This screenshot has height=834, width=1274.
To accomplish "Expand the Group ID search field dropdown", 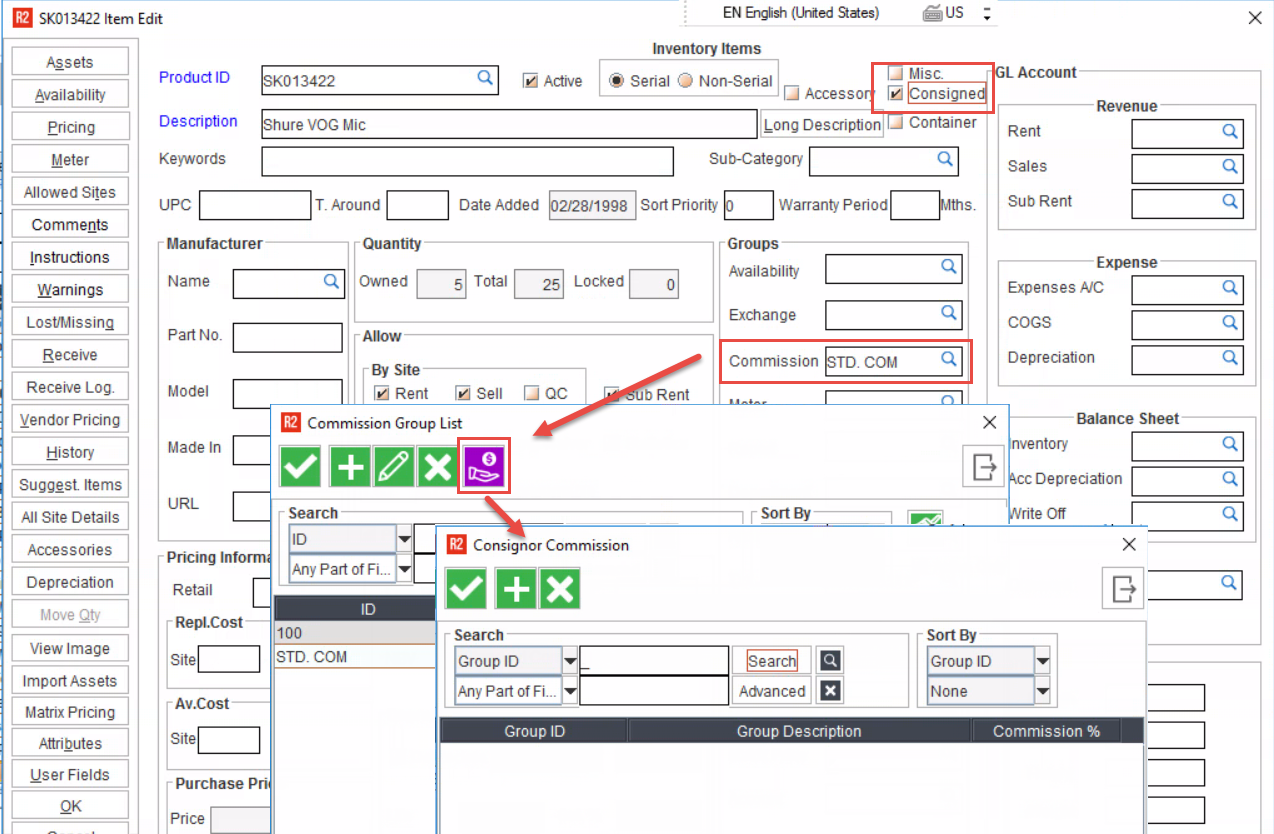I will click(x=570, y=661).
